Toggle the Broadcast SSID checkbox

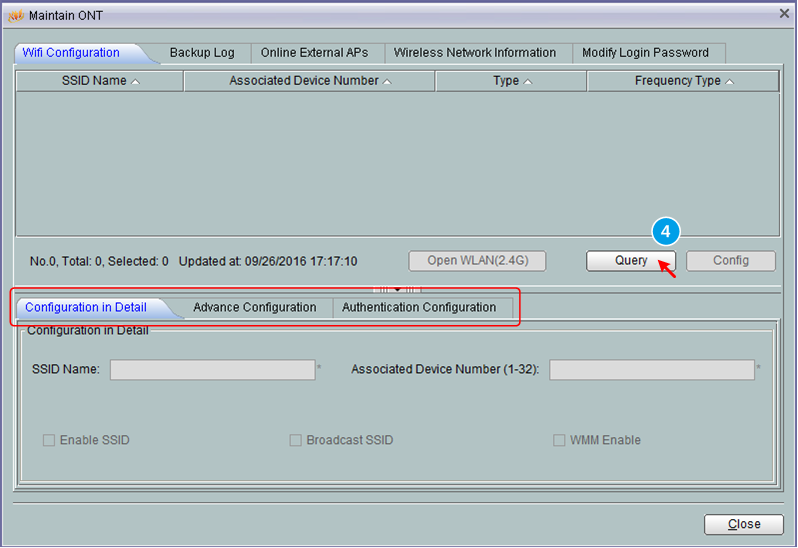(x=295, y=440)
